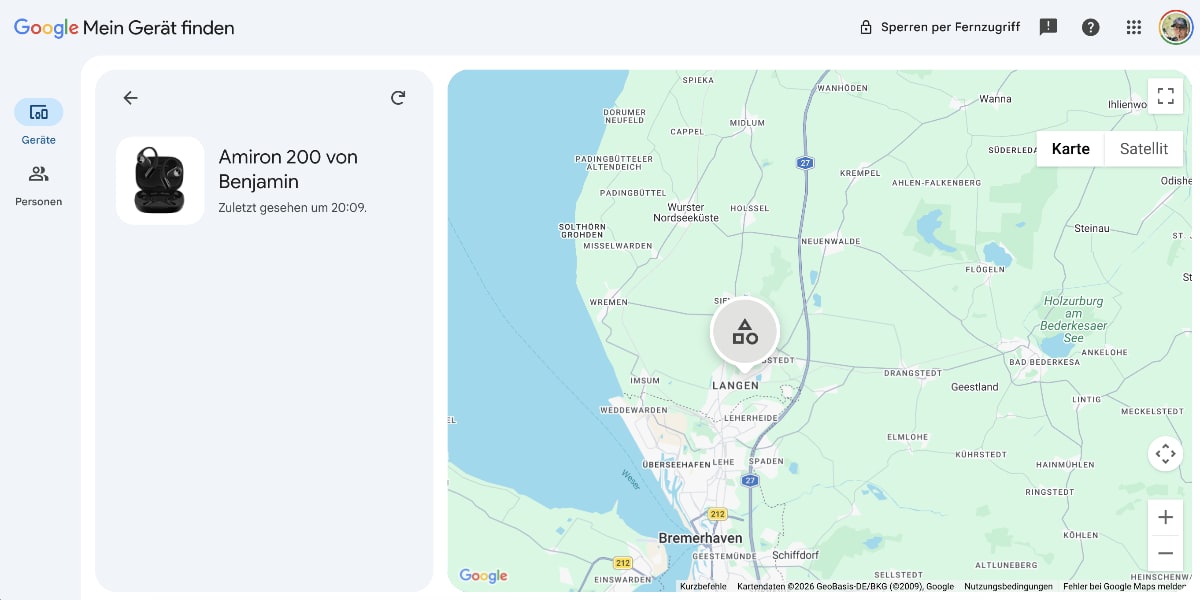The image size is (1200, 600).
Task: Open the Google apps grid
Action: (1133, 27)
